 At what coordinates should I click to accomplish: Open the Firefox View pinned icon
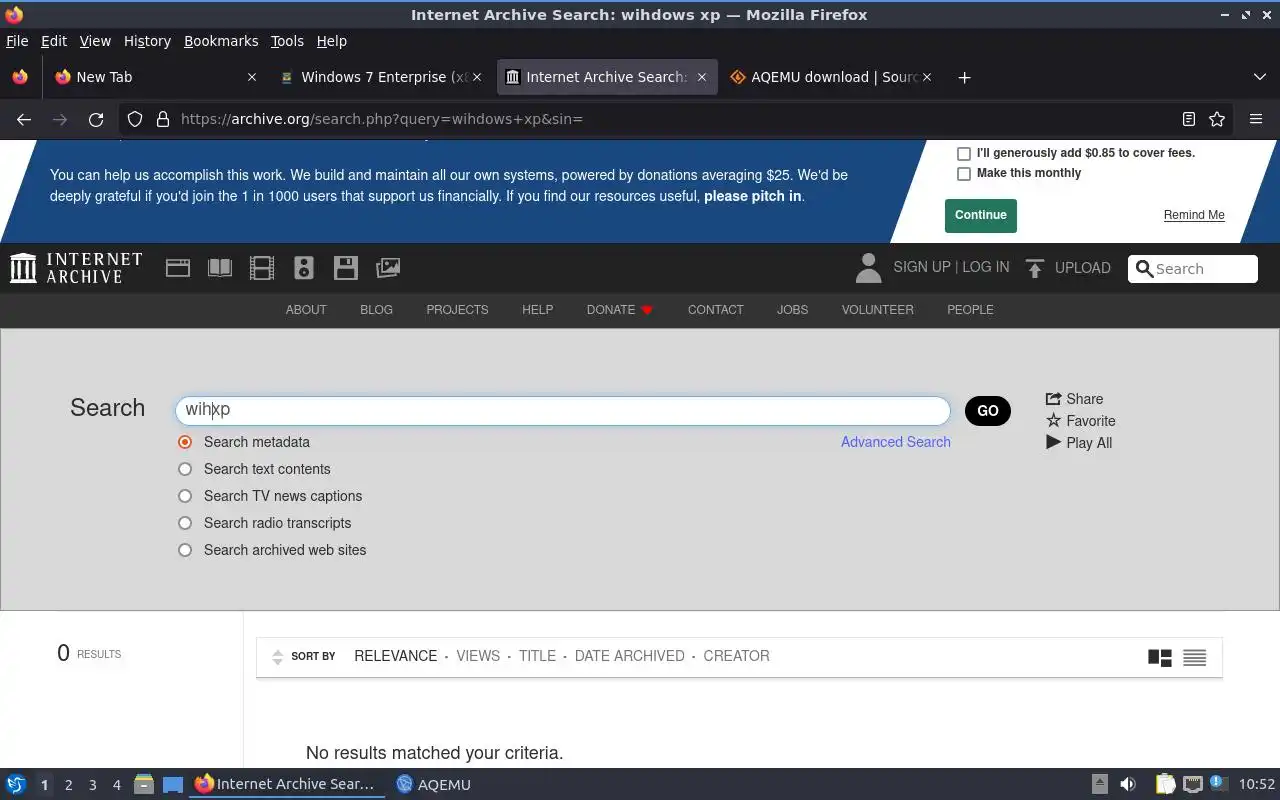[20, 77]
